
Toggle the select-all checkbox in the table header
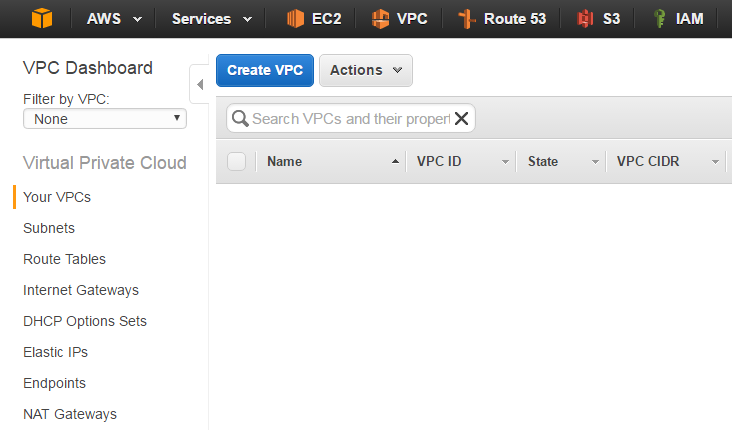click(237, 161)
